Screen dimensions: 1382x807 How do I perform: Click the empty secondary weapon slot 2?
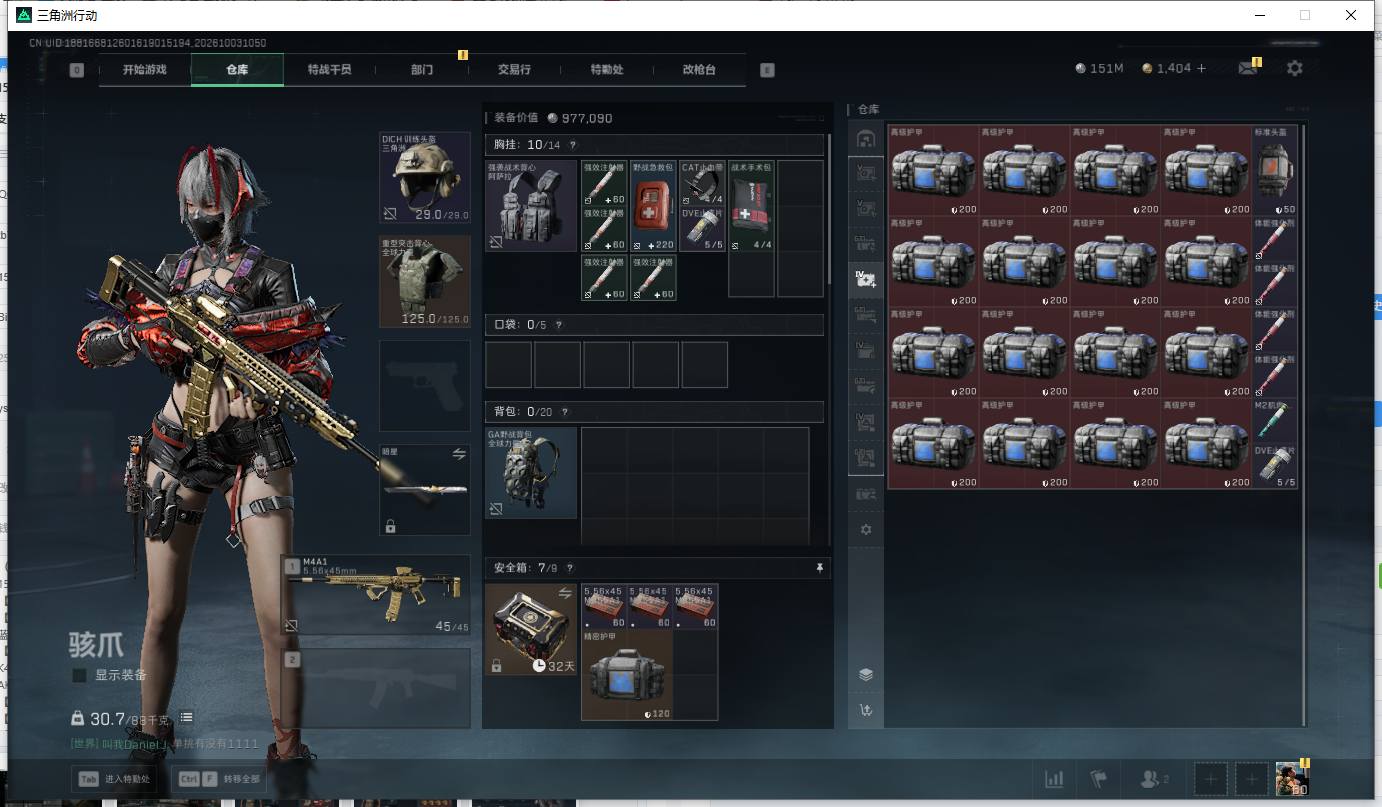[377, 688]
